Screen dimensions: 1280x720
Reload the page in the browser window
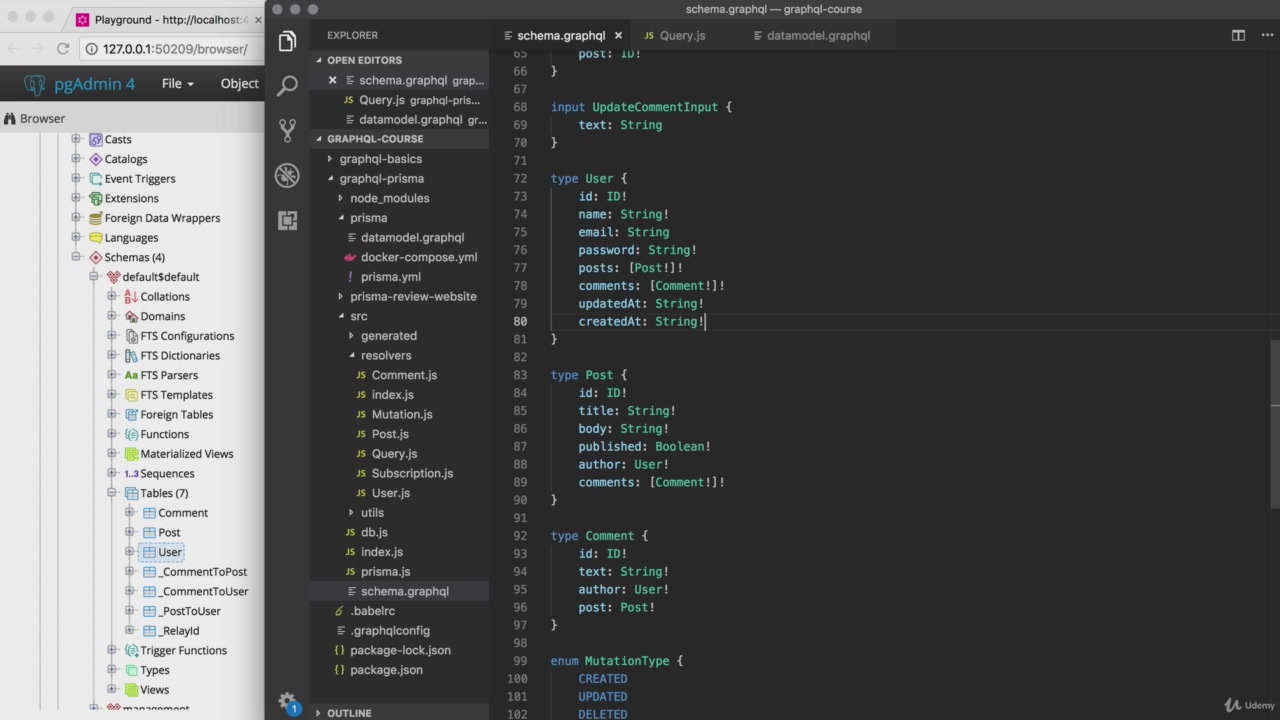62,48
